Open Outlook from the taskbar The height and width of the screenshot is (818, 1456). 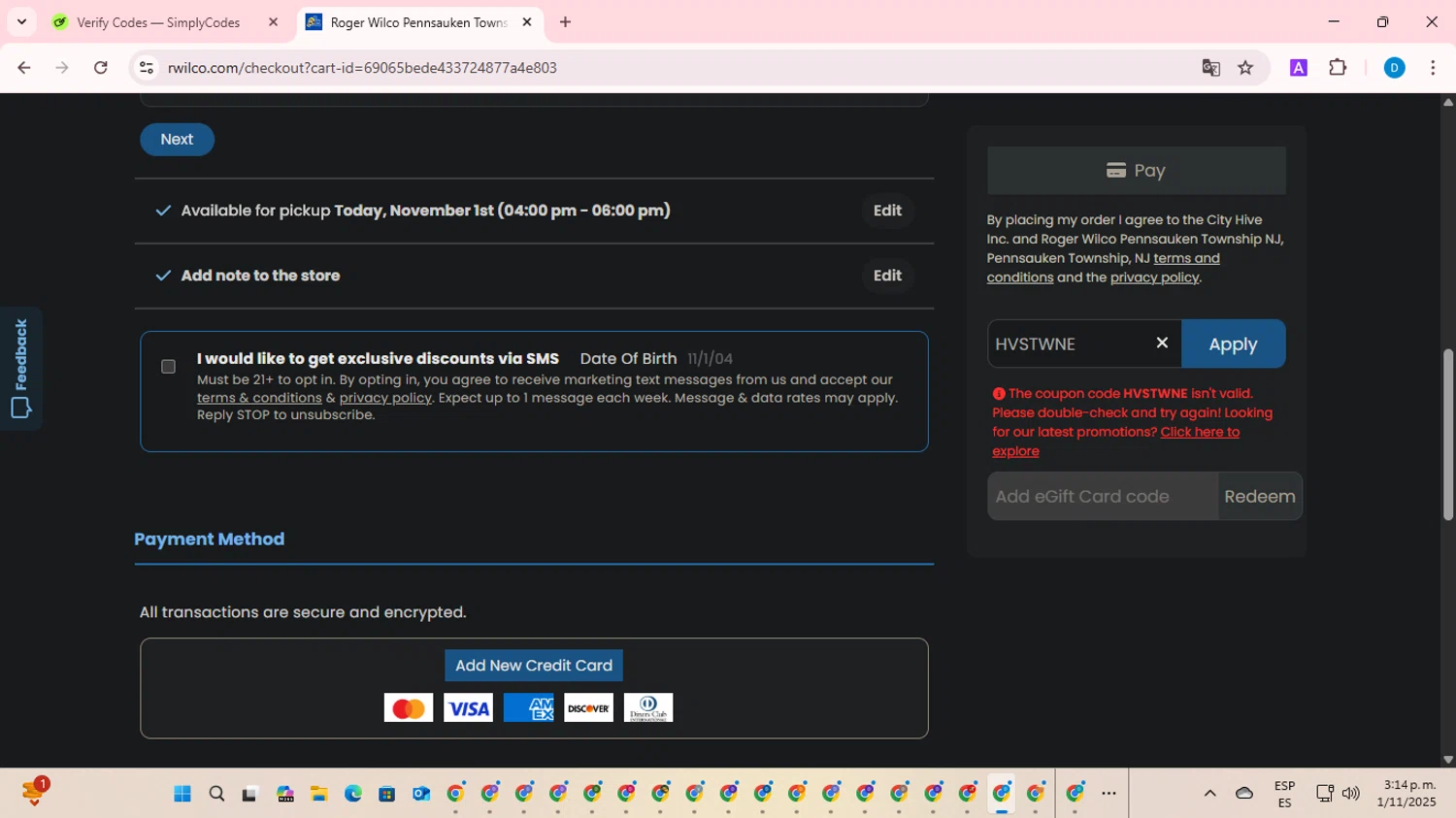(421, 794)
